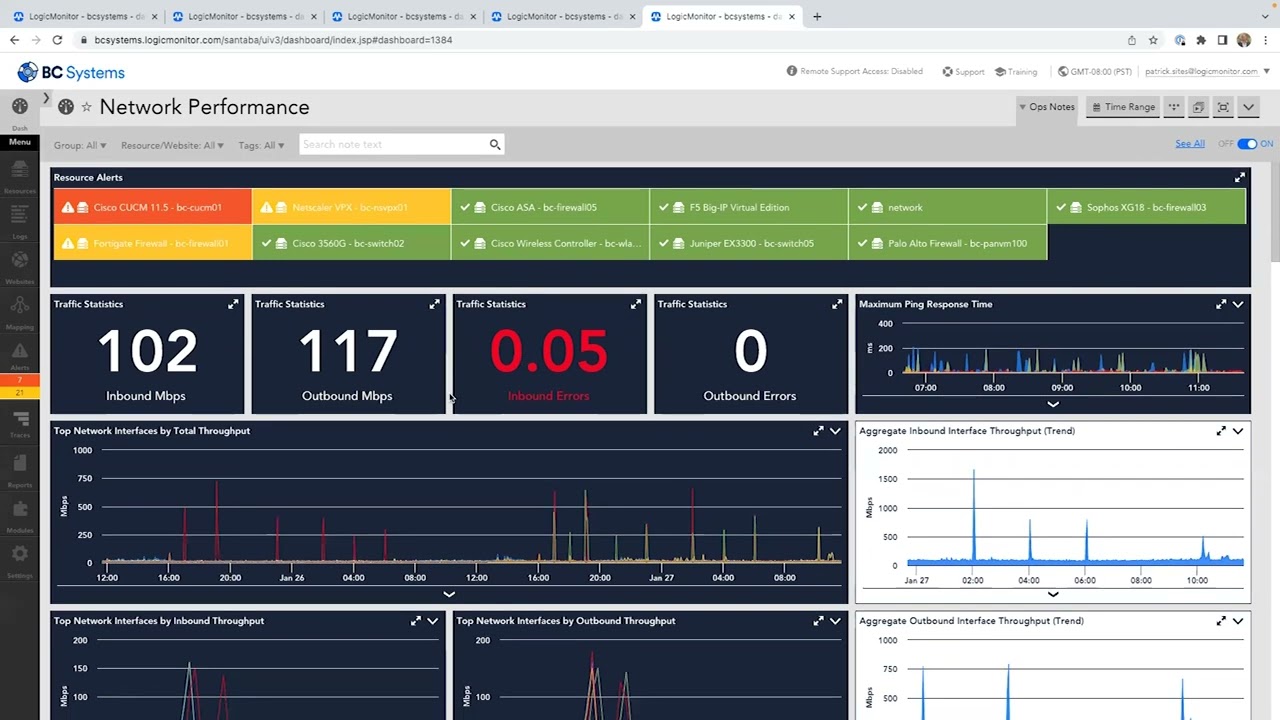Favorite the Network Performance dashboard star
Viewport: 1280px width, 720px height.
point(86,107)
